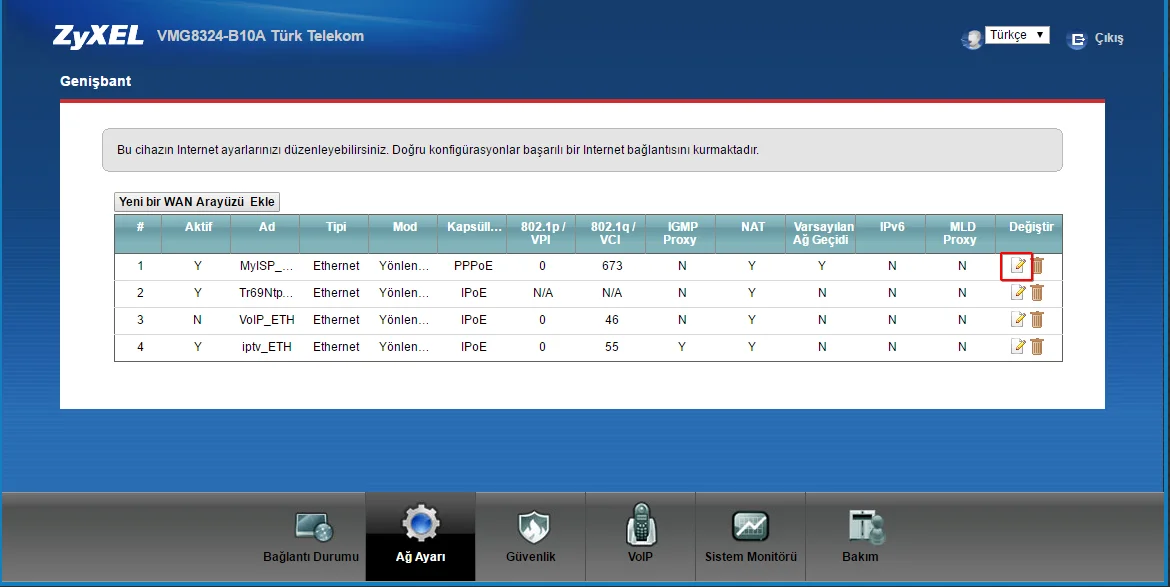Edit the Tr69Ntp WAN interface
The width and height of the screenshot is (1170, 587).
pos(1018,293)
